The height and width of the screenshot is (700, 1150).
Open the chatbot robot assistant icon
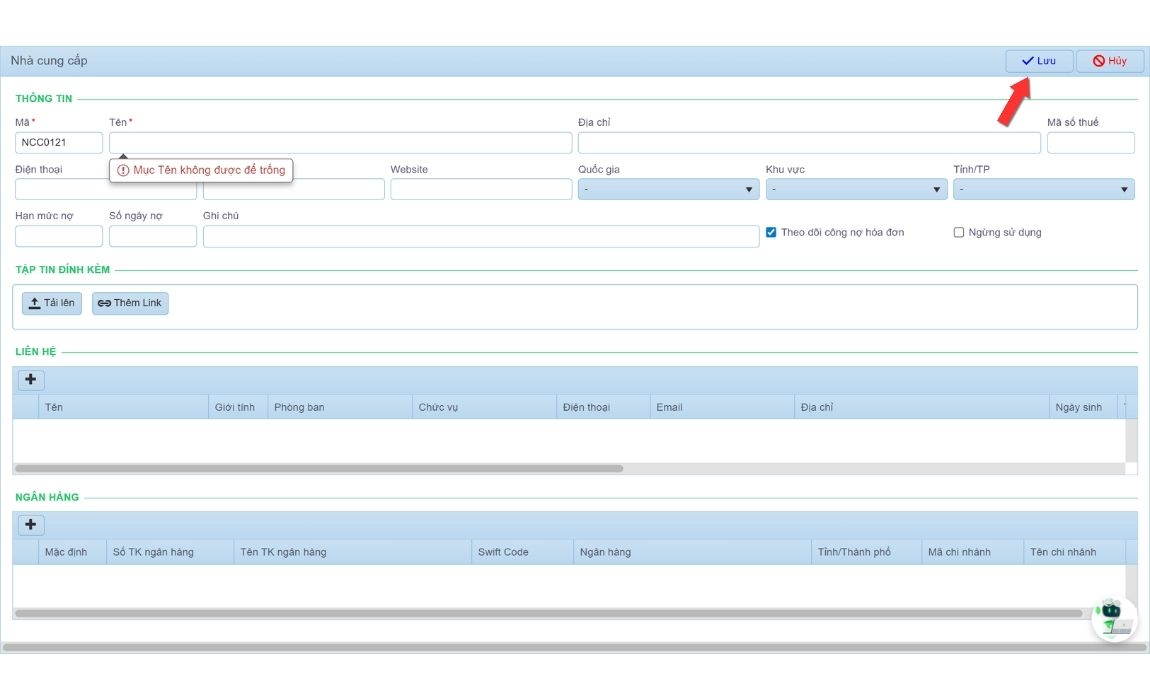[1113, 618]
